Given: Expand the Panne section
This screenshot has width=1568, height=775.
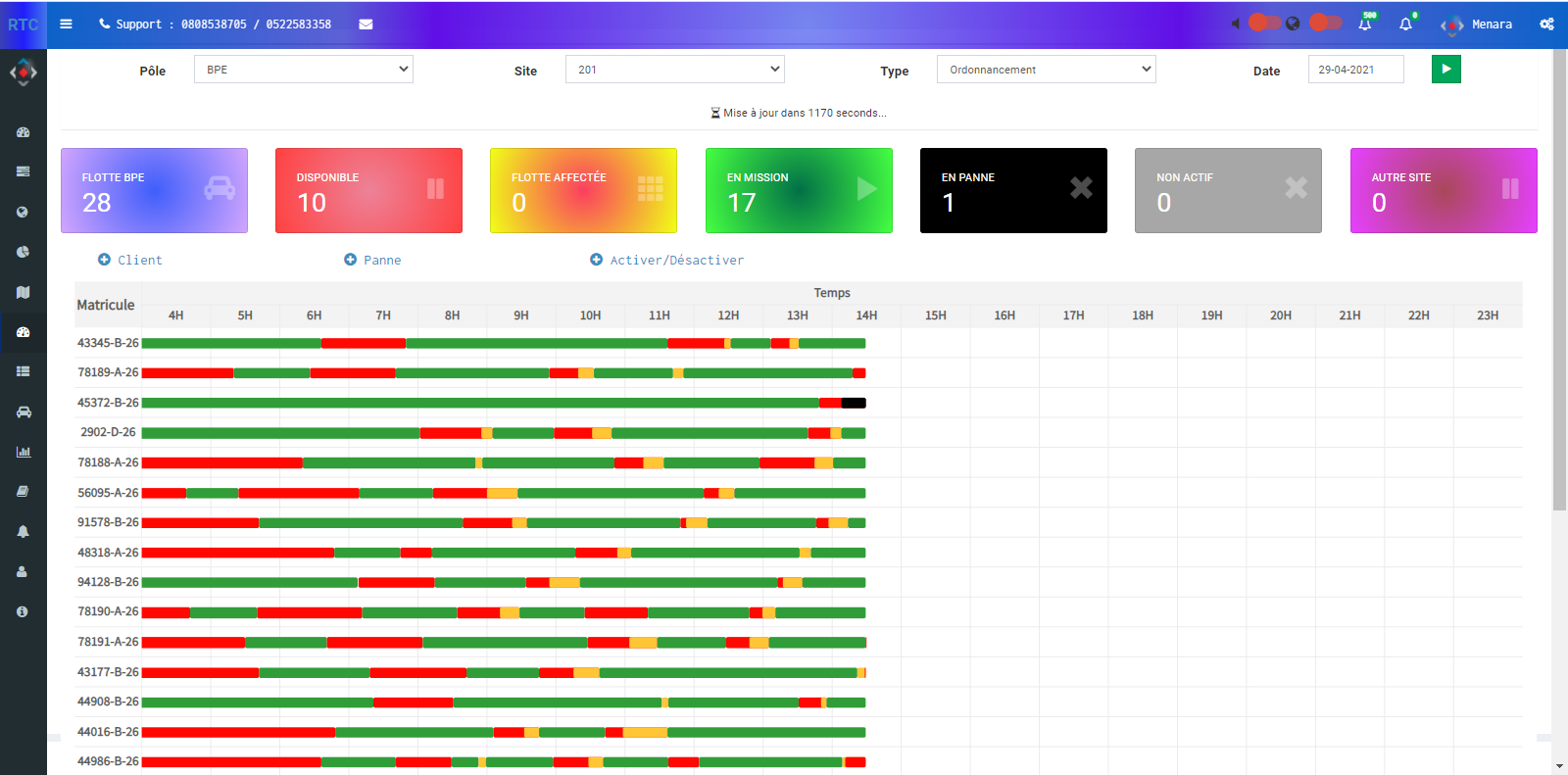Looking at the screenshot, I should pyautogui.click(x=372, y=260).
